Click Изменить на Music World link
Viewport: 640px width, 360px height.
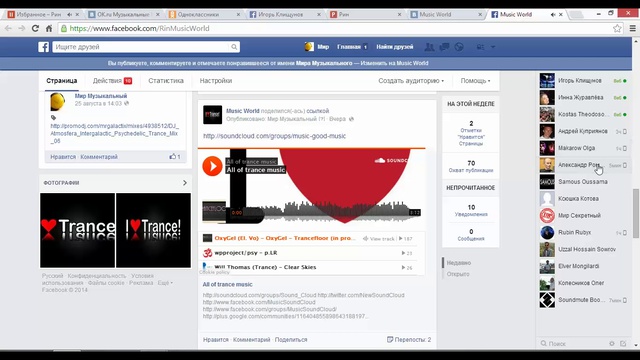click(x=394, y=63)
